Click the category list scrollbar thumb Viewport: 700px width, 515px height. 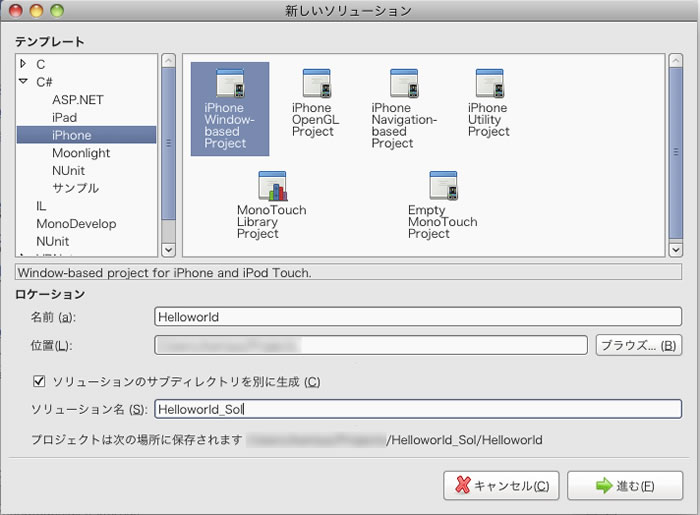tap(168, 143)
